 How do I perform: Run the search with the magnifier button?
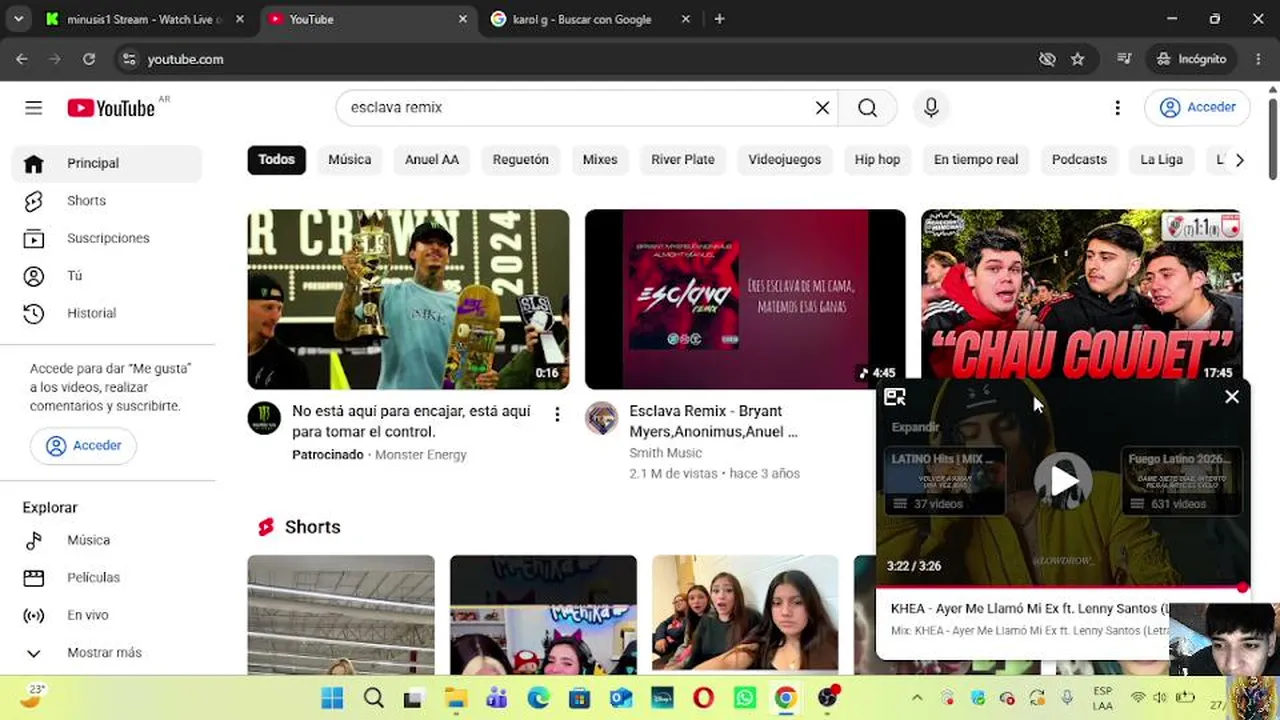(867, 108)
